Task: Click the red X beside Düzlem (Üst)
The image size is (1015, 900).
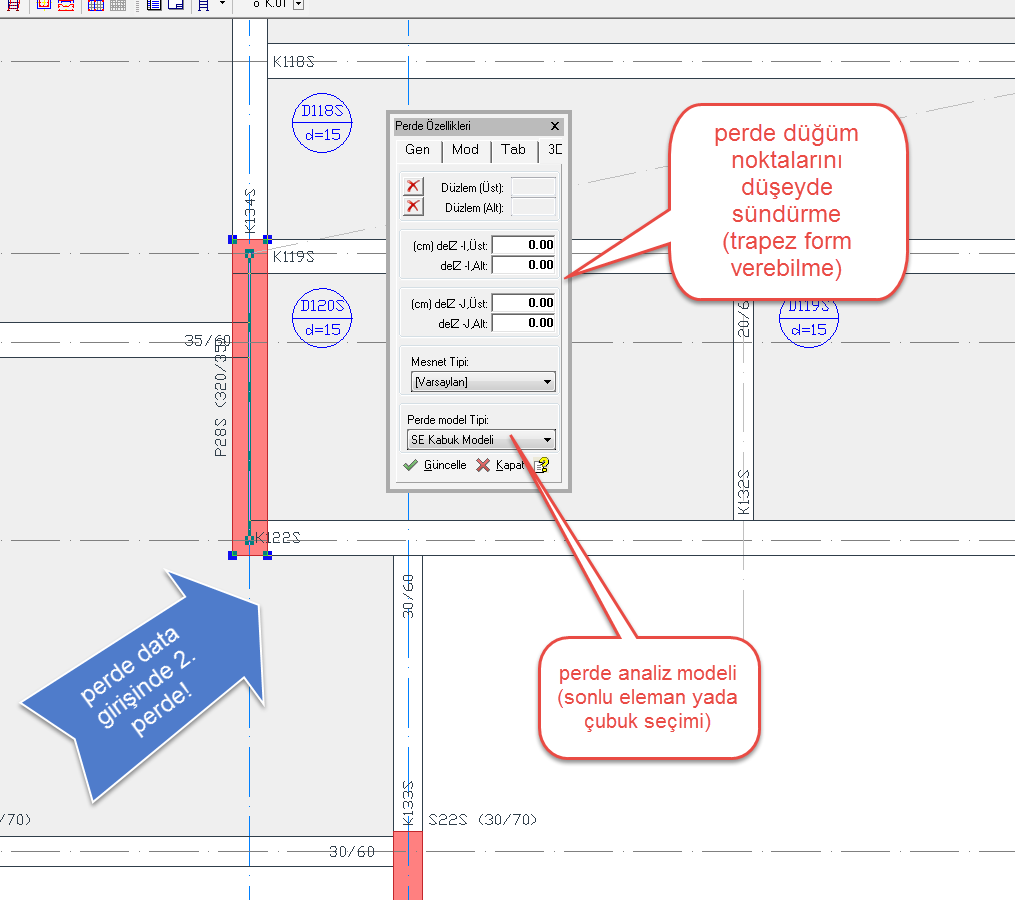Action: click(x=413, y=187)
